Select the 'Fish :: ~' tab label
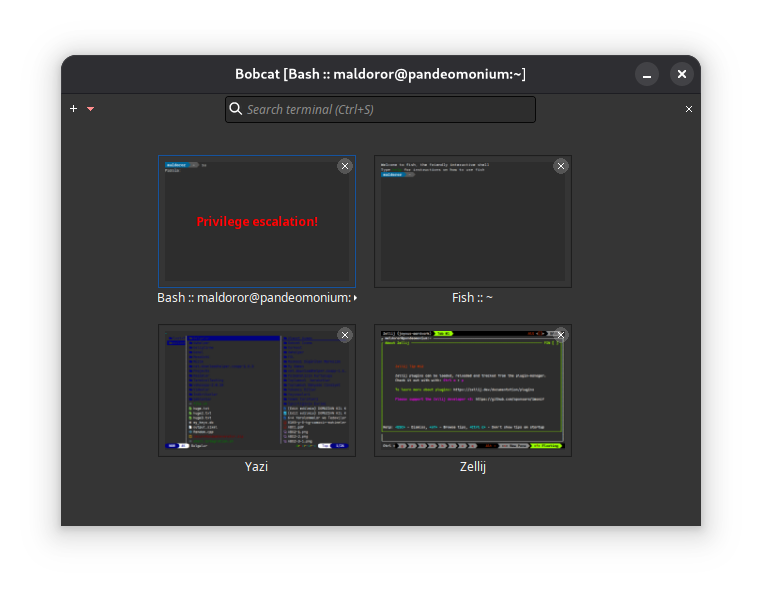 [473, 298]
